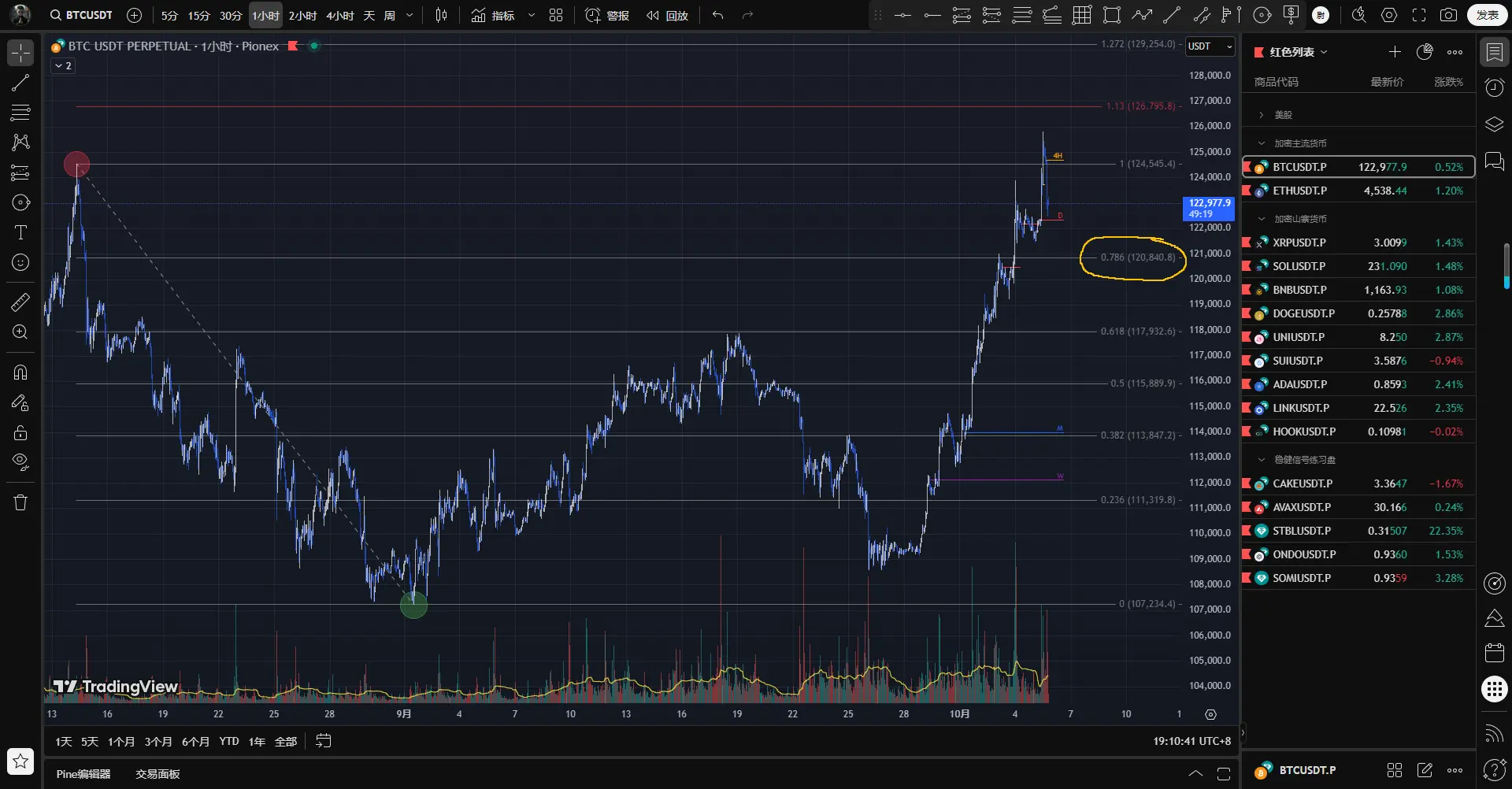Open the USDT currency dropdown
The height and width of the screenshot is (789, 1512).
point(1210,46)
